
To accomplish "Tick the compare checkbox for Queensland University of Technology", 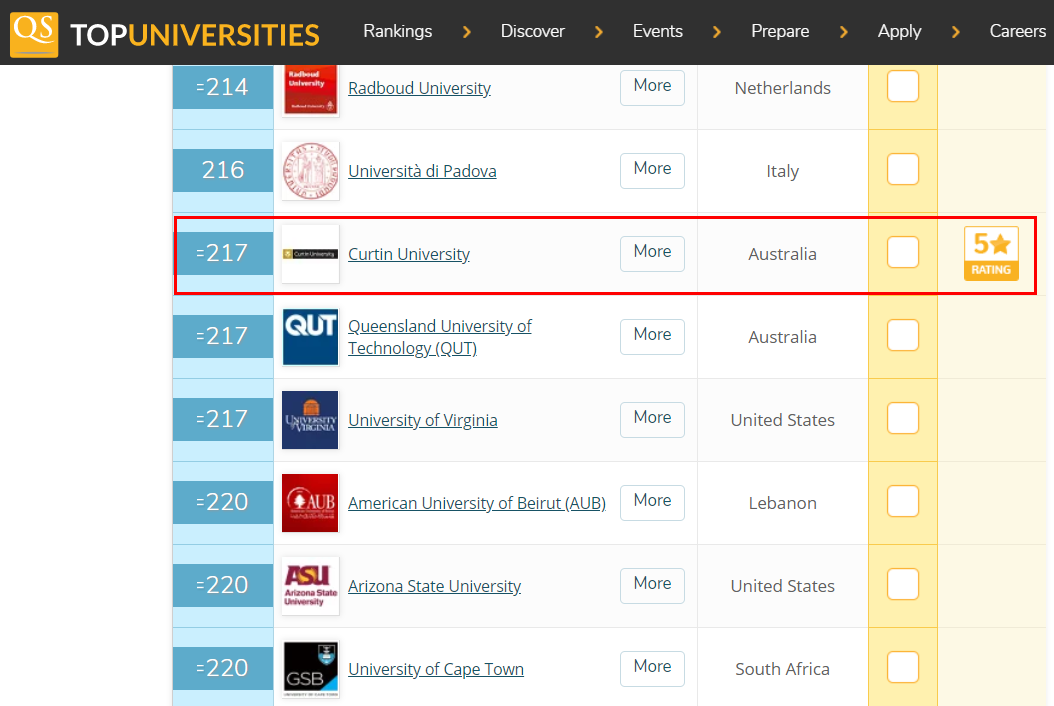I will point(903,335).
